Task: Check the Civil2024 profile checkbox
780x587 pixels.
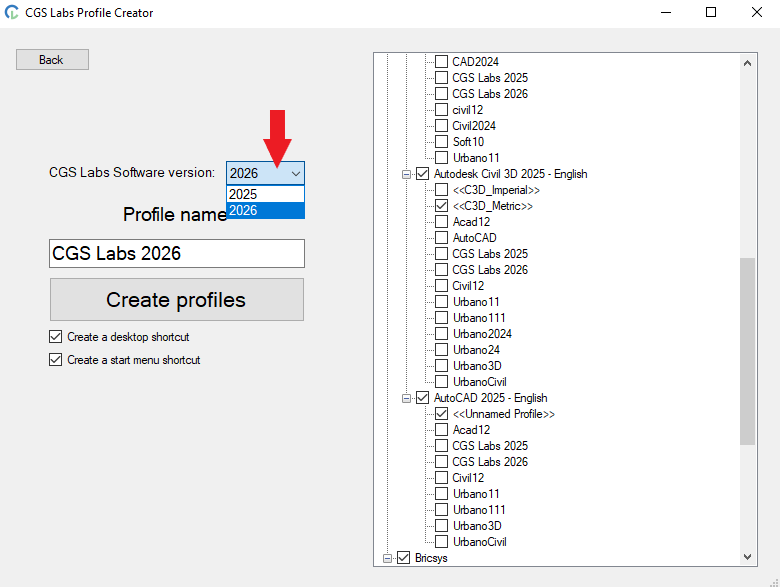Action: coord(441,125)
